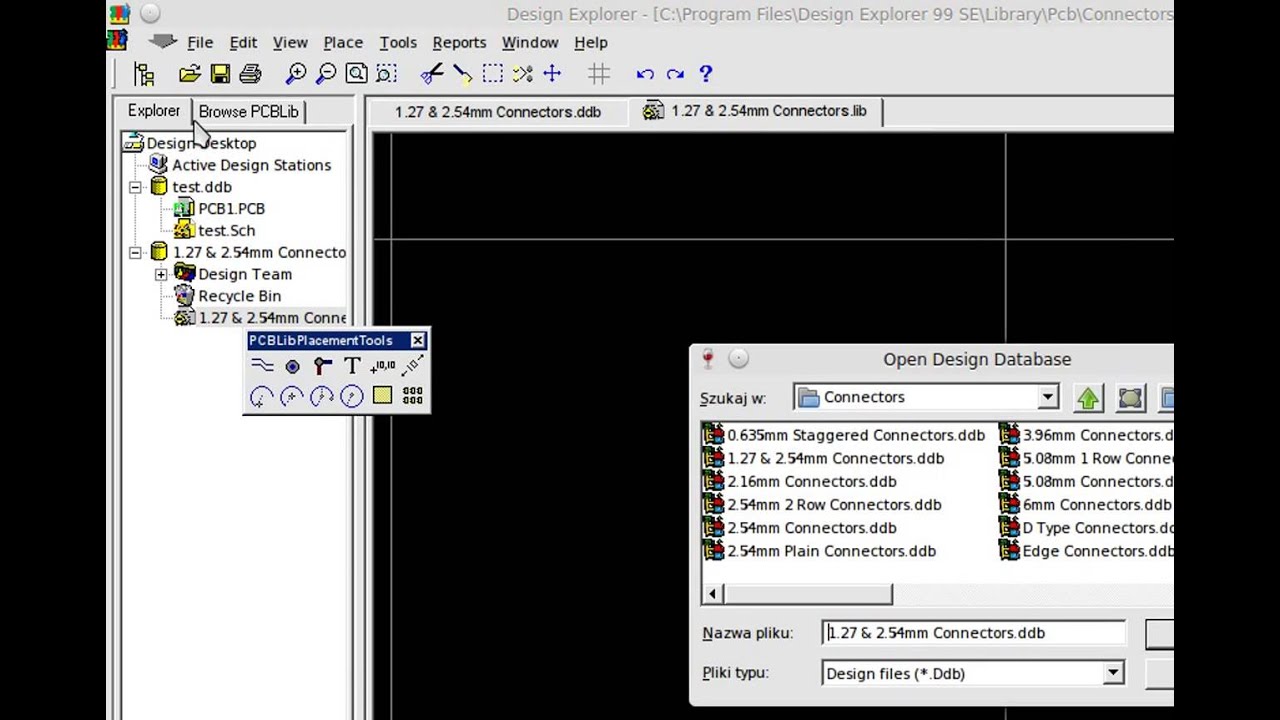Select inside area dashed rectangle icon

[x=492, y=74]
